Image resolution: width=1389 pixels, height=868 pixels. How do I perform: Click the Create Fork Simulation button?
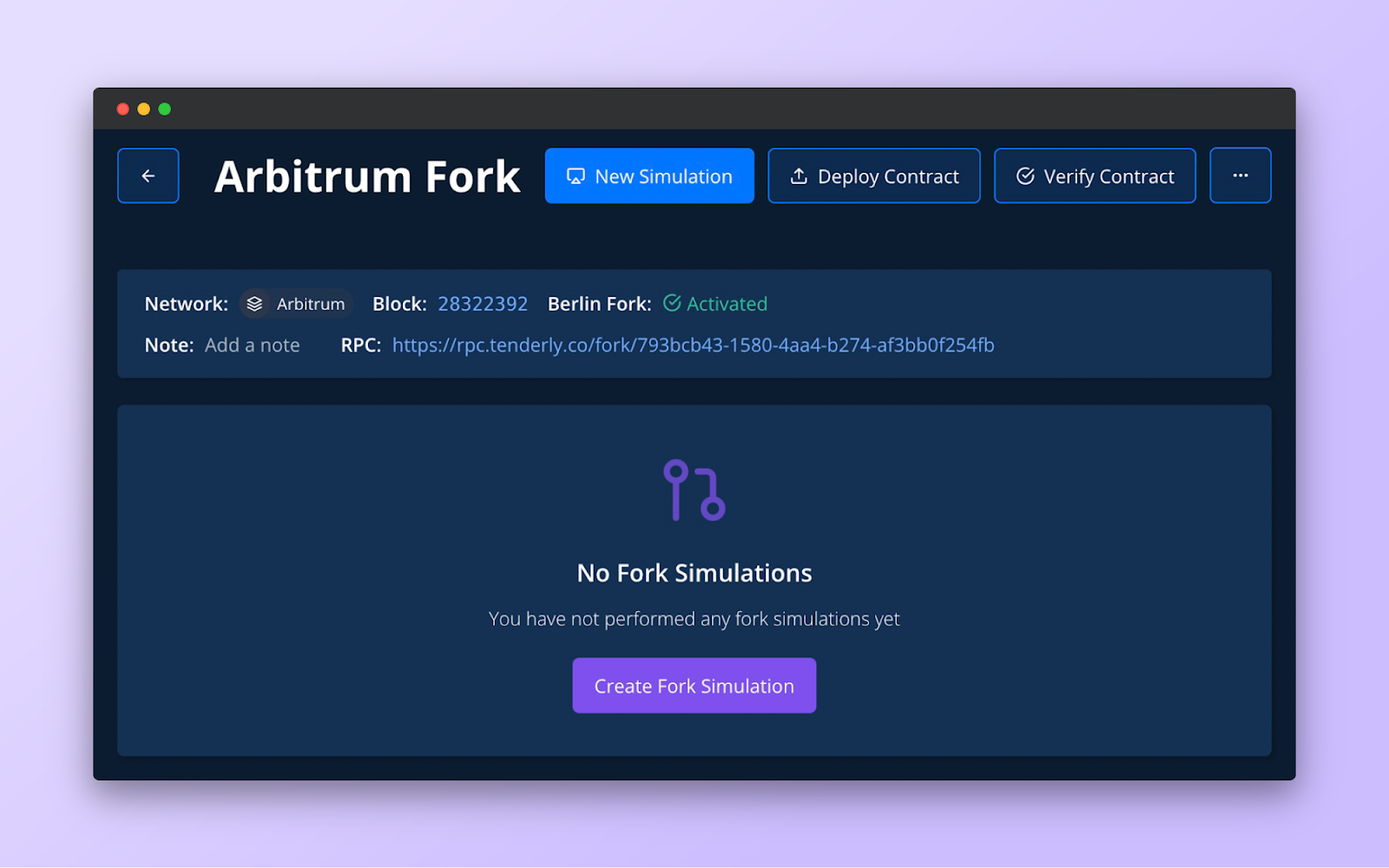pos(694,686)
